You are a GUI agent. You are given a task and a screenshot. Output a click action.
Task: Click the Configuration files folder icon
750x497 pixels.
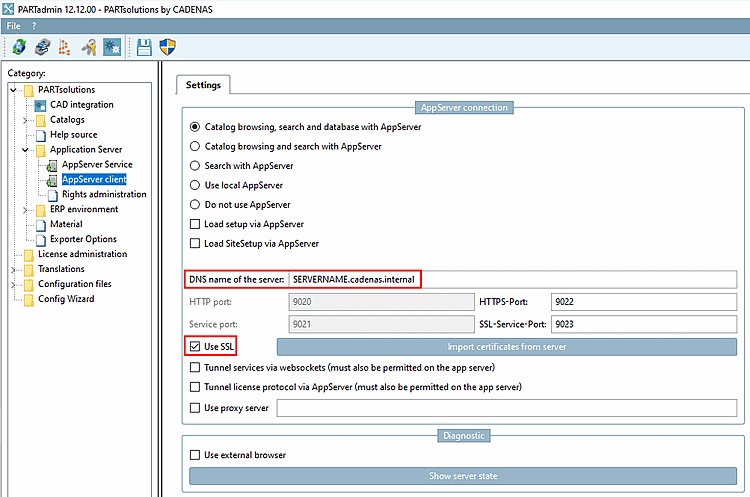pyautogui.click(x=29, y=285)
